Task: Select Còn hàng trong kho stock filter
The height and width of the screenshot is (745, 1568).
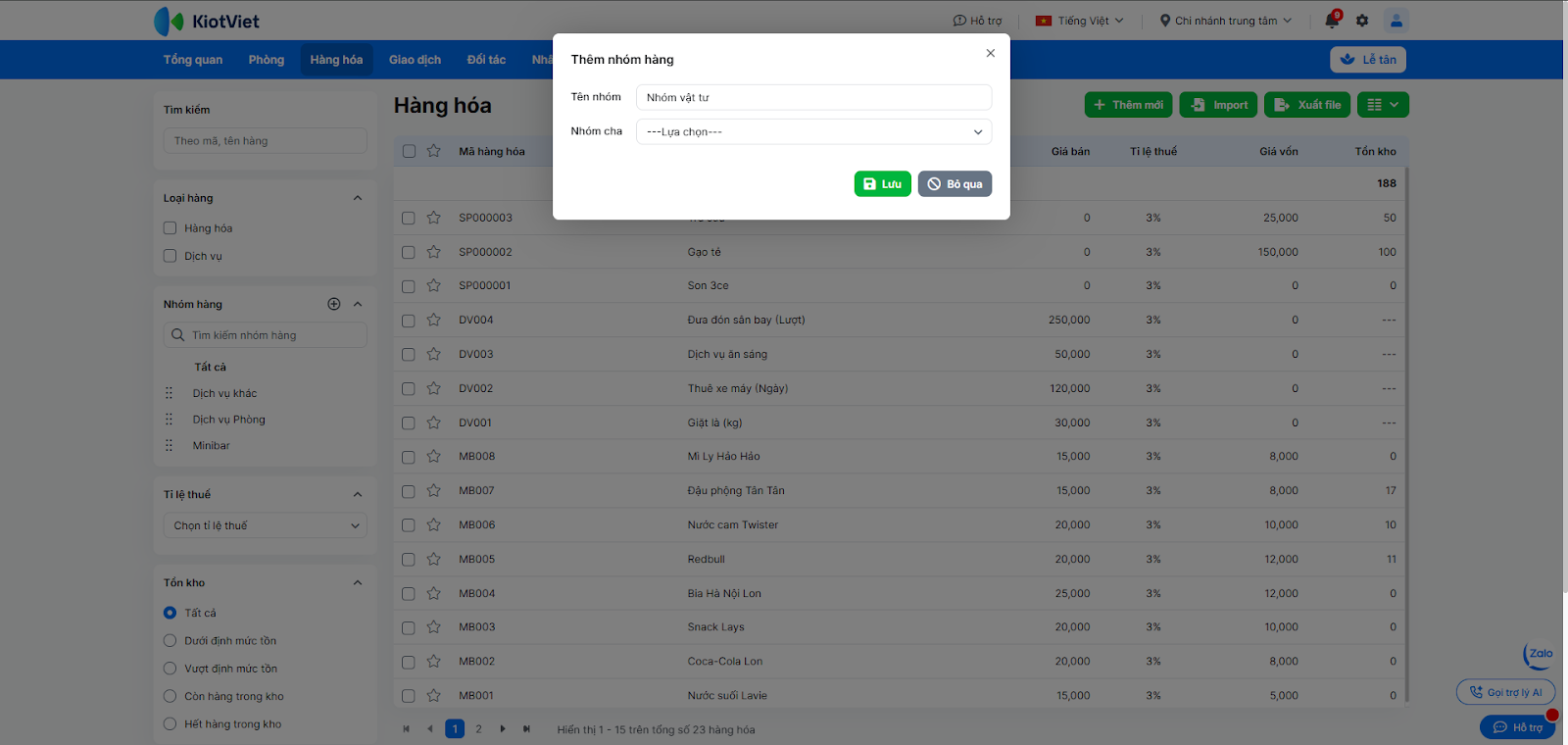Action: (170, 696)
